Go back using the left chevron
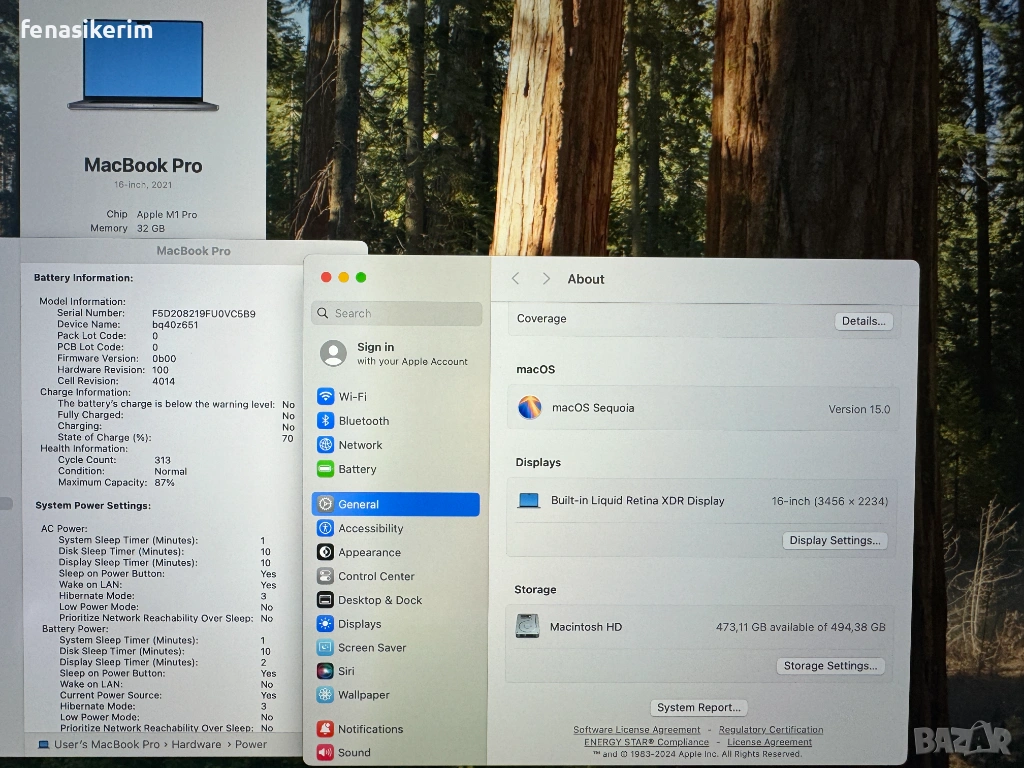This screenshot has width=1024, height=768. [516, 279]
